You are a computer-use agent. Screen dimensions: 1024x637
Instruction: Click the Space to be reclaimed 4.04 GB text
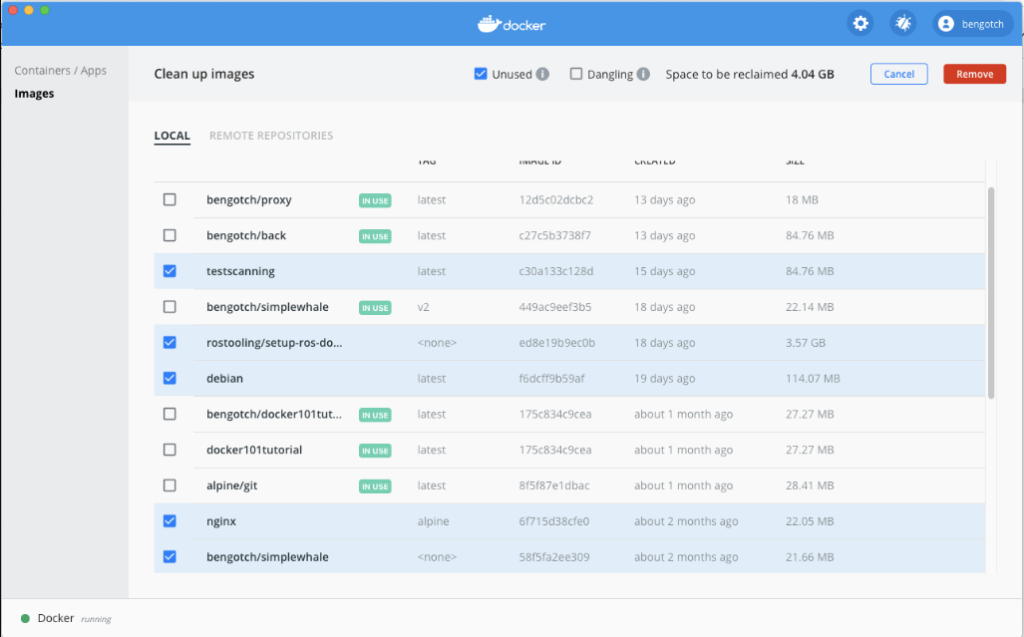pos(750,74)
